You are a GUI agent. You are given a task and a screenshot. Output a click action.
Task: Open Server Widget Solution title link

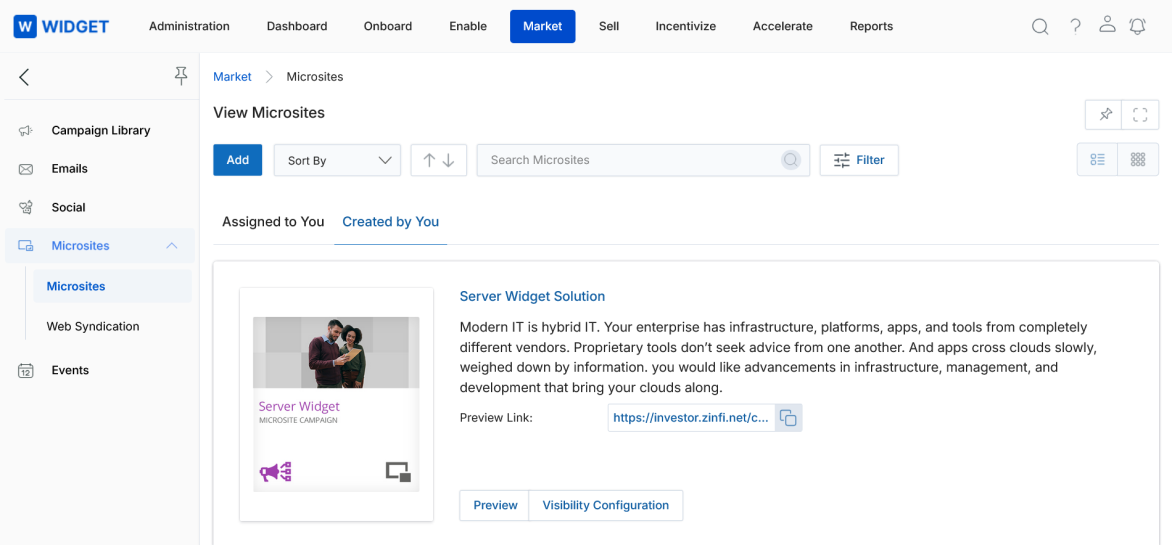pyautogui.click(x=532, y=296)
